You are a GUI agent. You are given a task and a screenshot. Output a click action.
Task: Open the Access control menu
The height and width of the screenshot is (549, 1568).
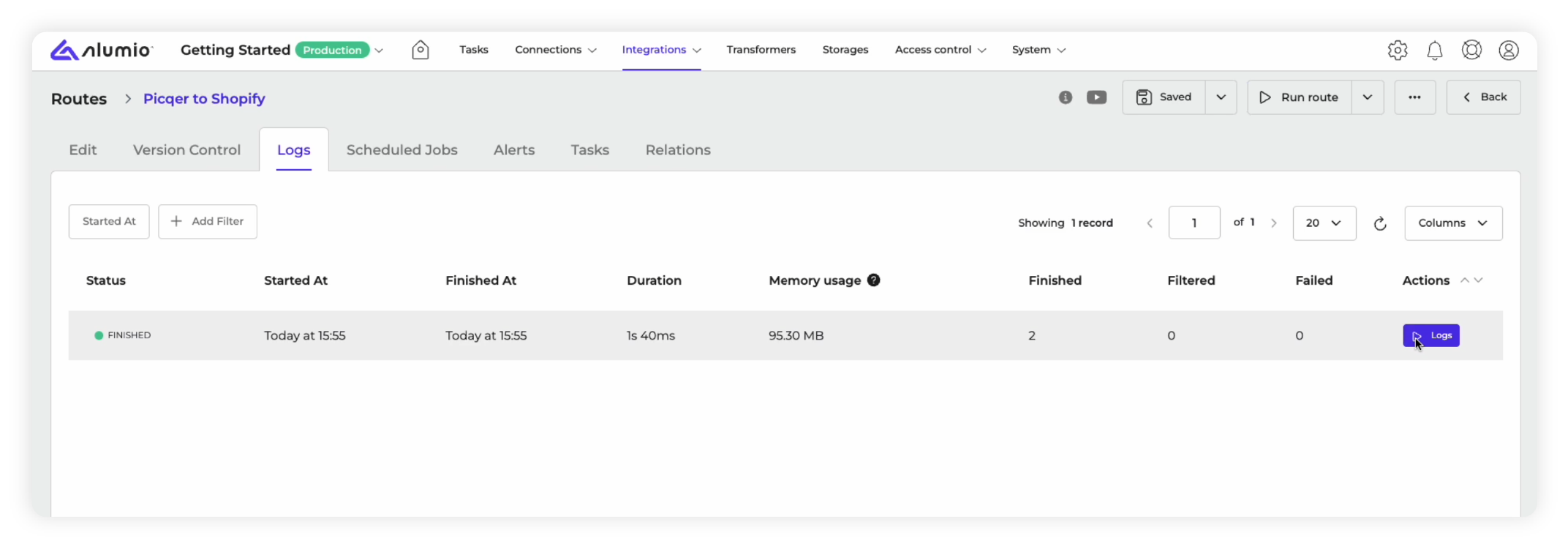(x=941, y=50)
